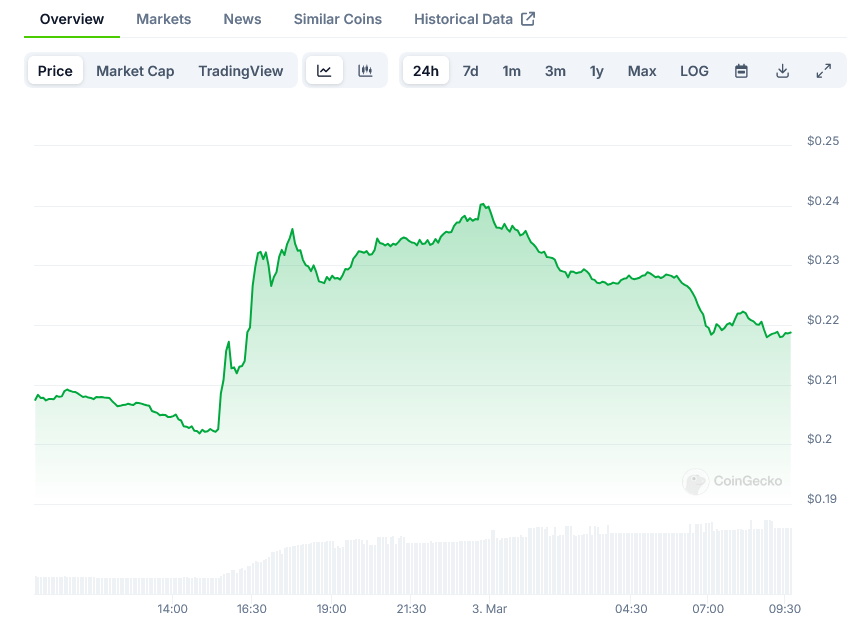Toggle LOG scale on chart
This screenshot has width=847, height=627.
point(694,71)
